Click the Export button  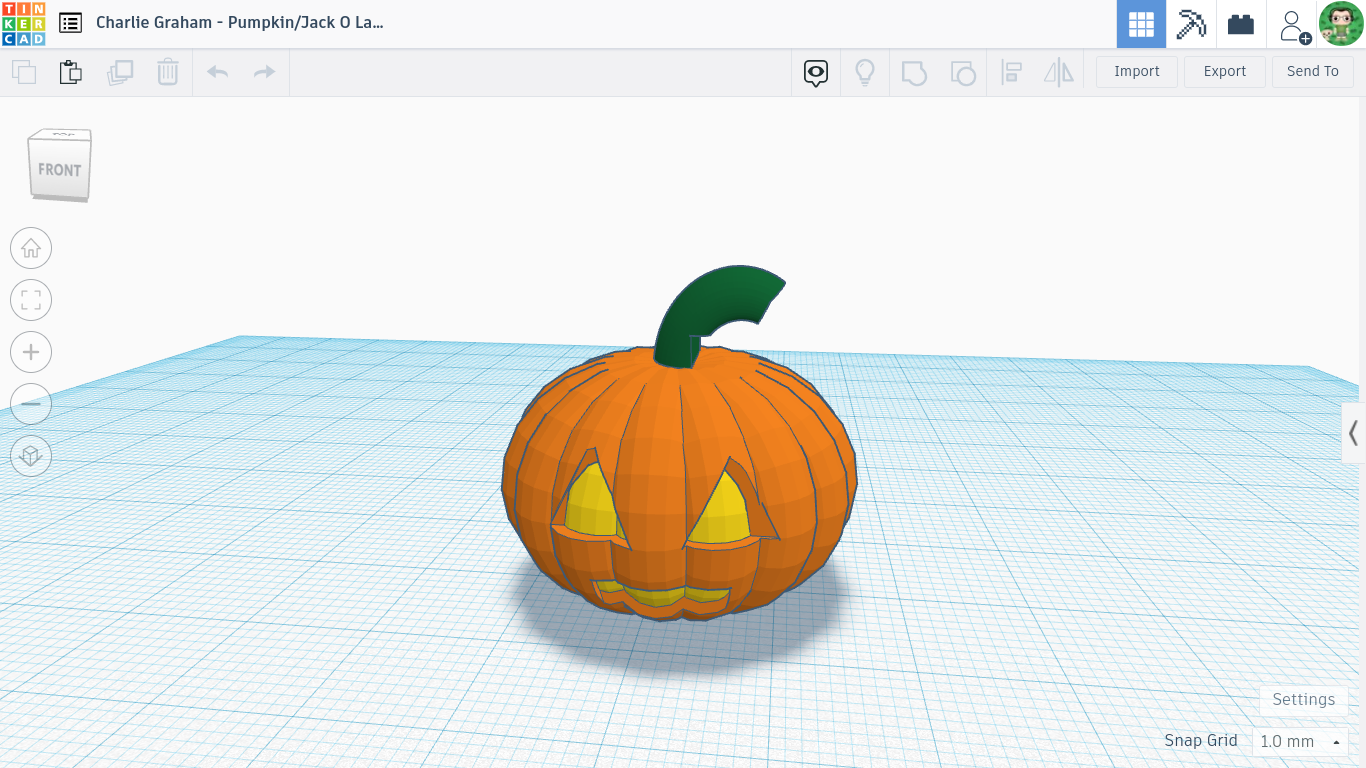1224,71
